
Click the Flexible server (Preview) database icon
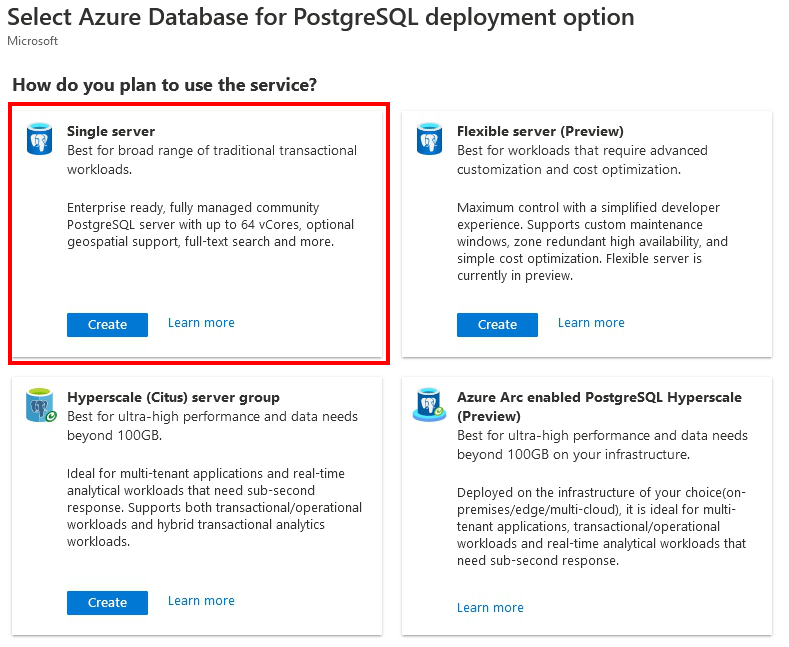(429, 140)
